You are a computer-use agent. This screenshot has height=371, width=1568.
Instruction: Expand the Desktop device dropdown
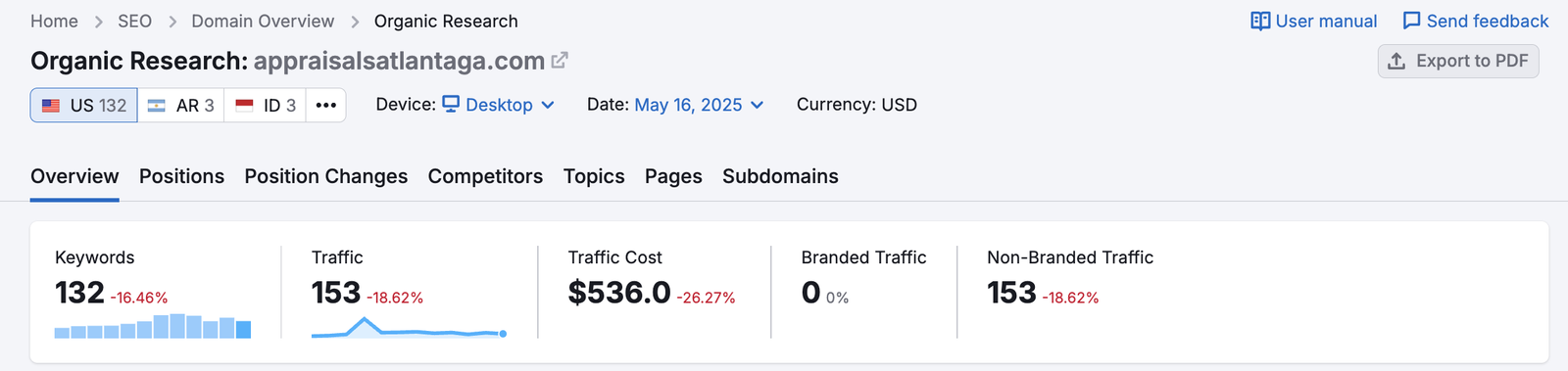(x=499, y=105)
